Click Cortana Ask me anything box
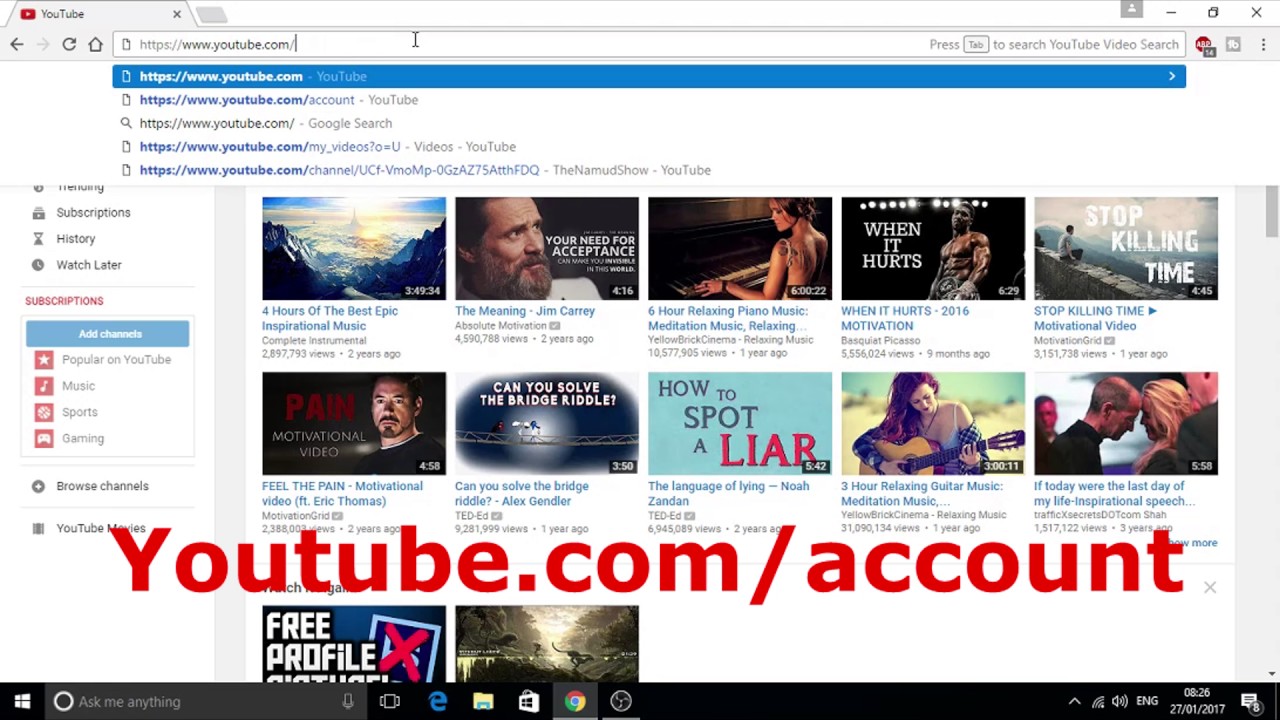 (208, 701)
